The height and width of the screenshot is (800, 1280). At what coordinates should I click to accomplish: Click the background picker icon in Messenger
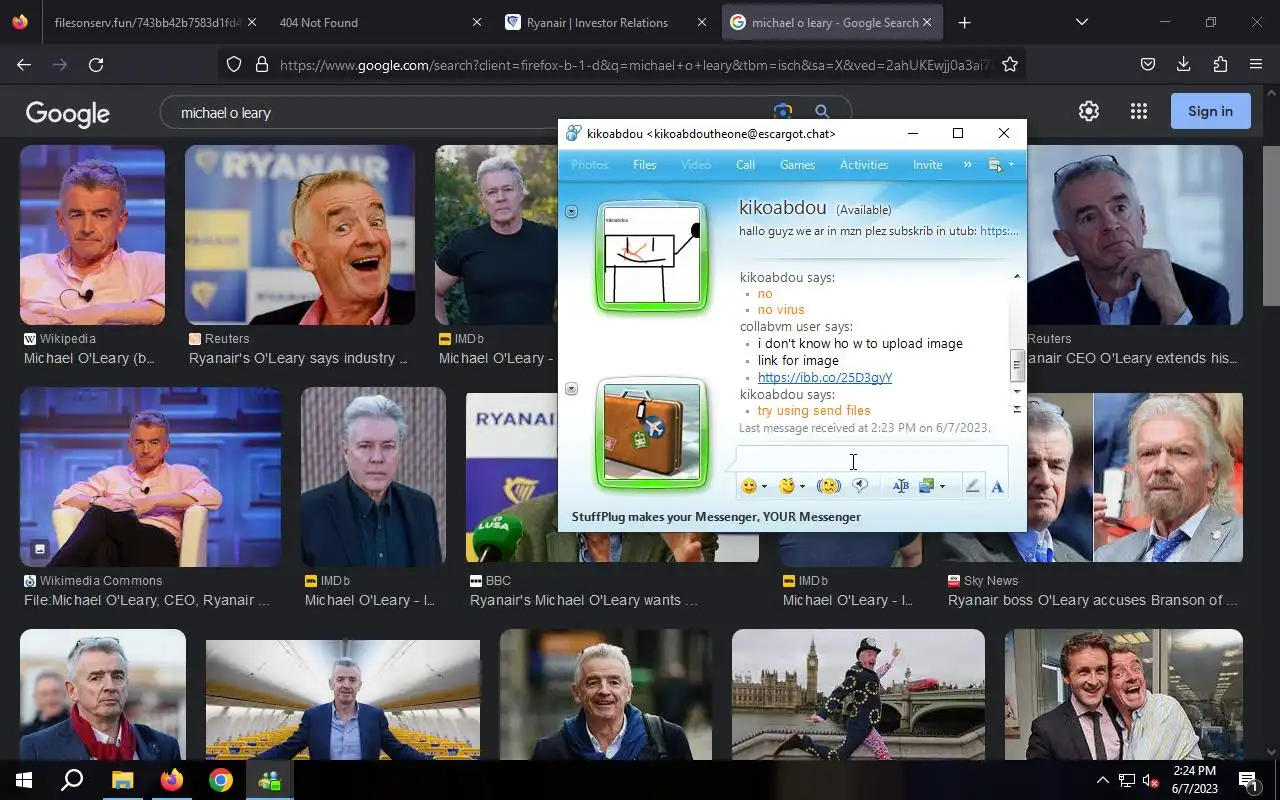point(926,486)
